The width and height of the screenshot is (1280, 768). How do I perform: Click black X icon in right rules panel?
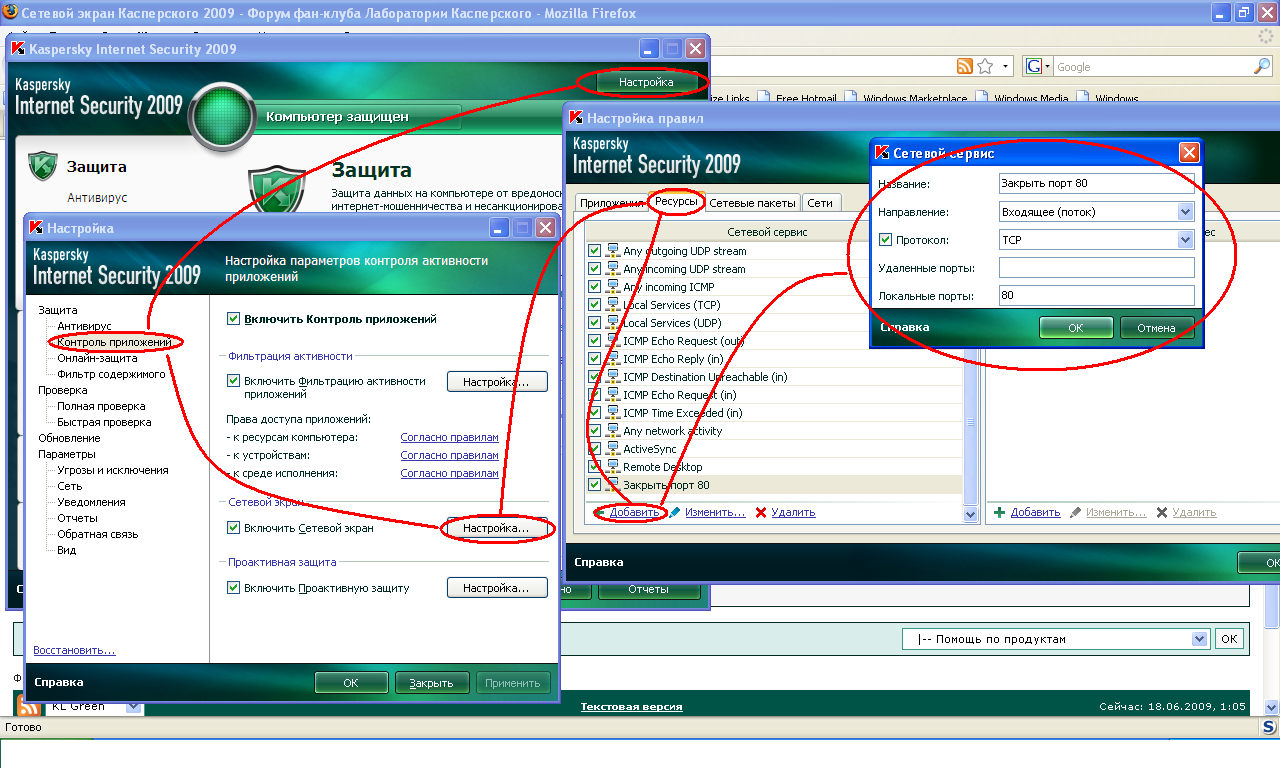coord(1161,512)
